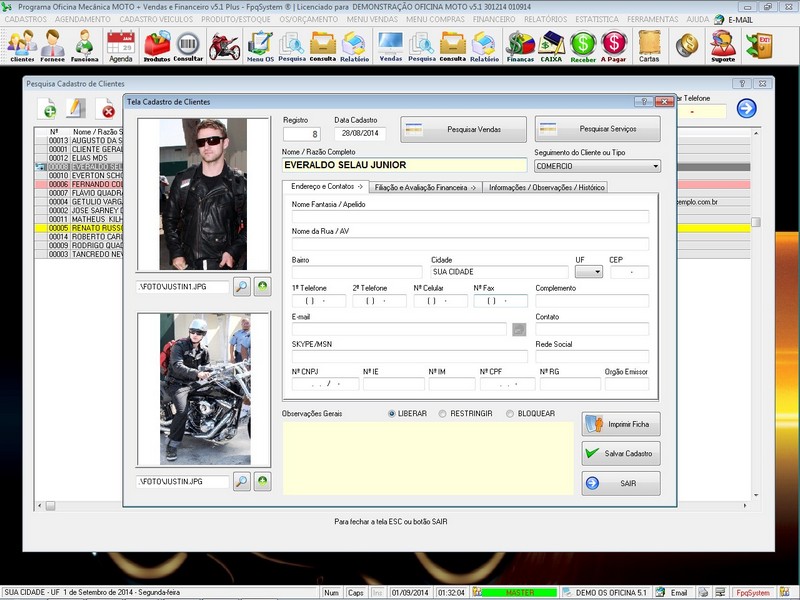Click the Suporte toolbar icon

click(x=722, y=44)
